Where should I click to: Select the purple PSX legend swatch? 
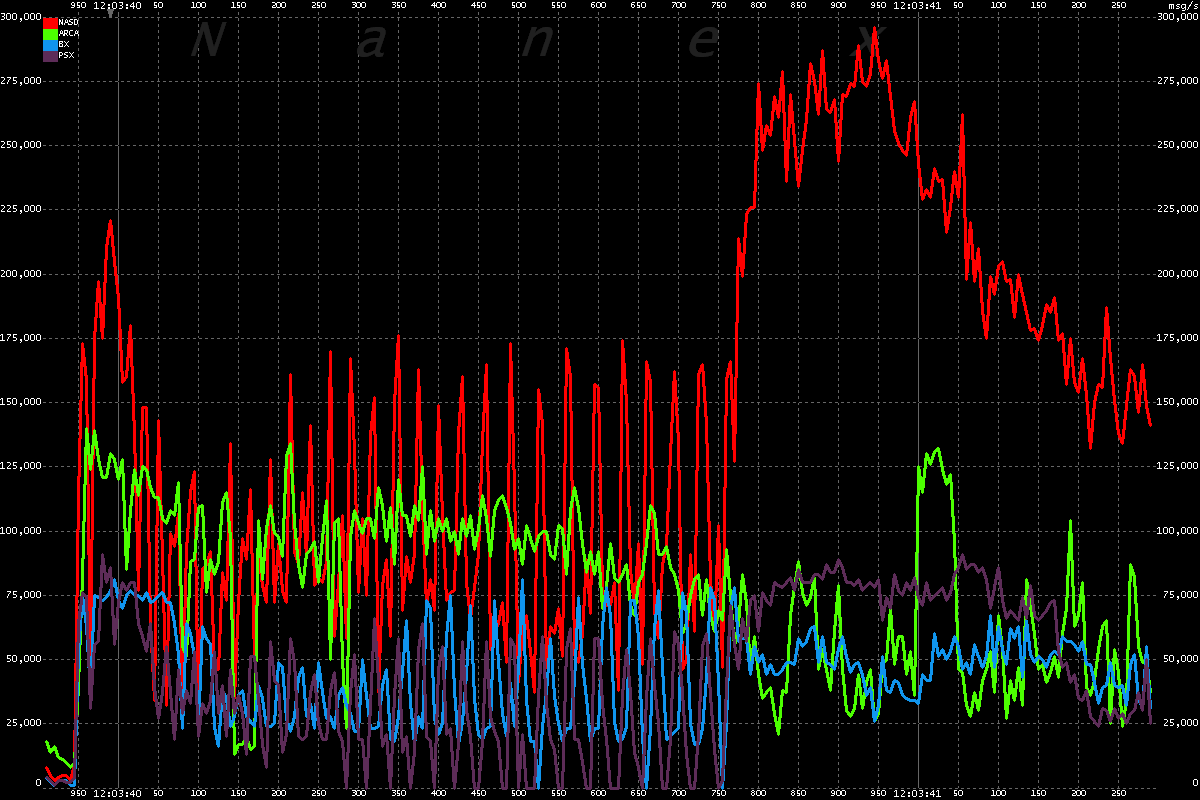point(50,55)
